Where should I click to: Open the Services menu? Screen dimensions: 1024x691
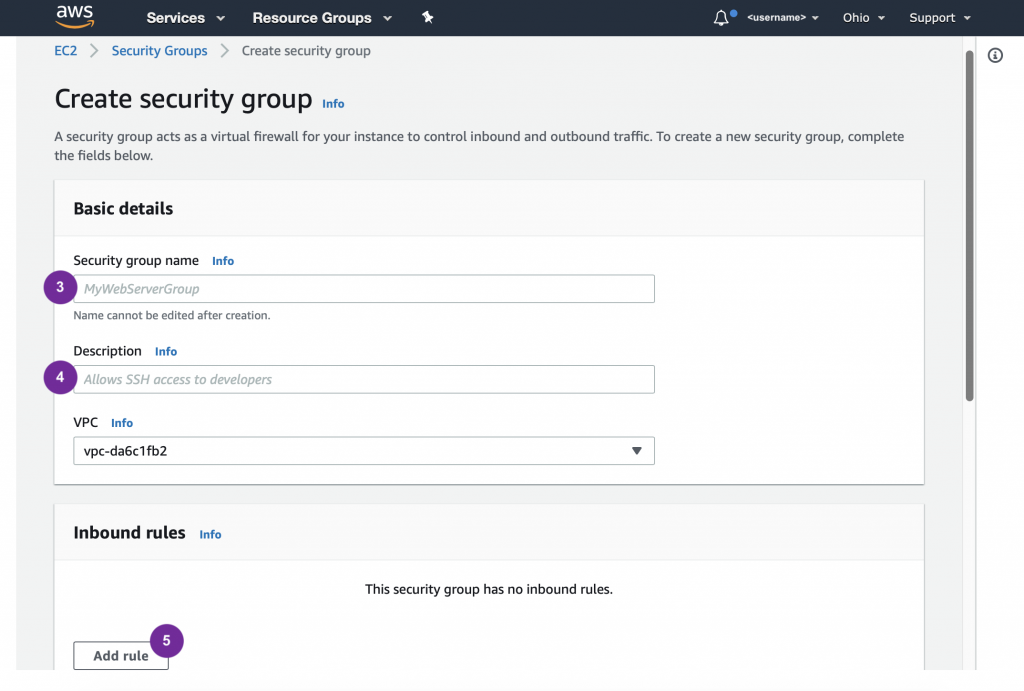click(x=185, y=18)
